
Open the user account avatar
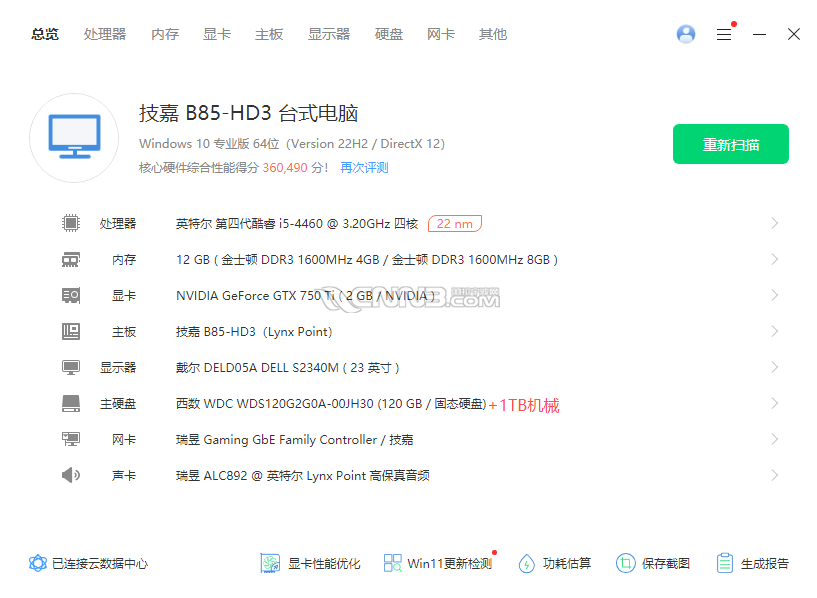tap(686, 34)
